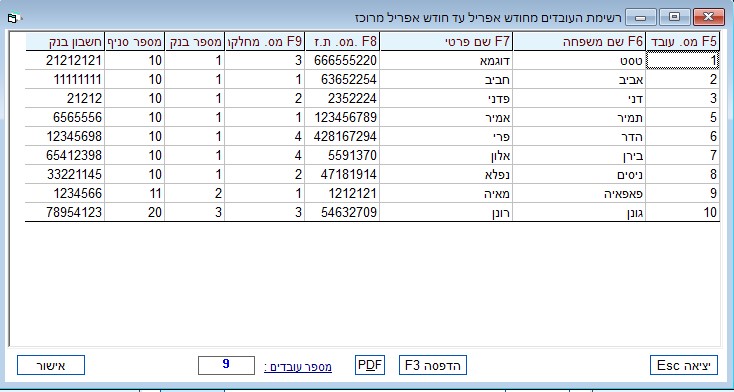
Task: Click bank account 33221145
Action: coord(65,174)
